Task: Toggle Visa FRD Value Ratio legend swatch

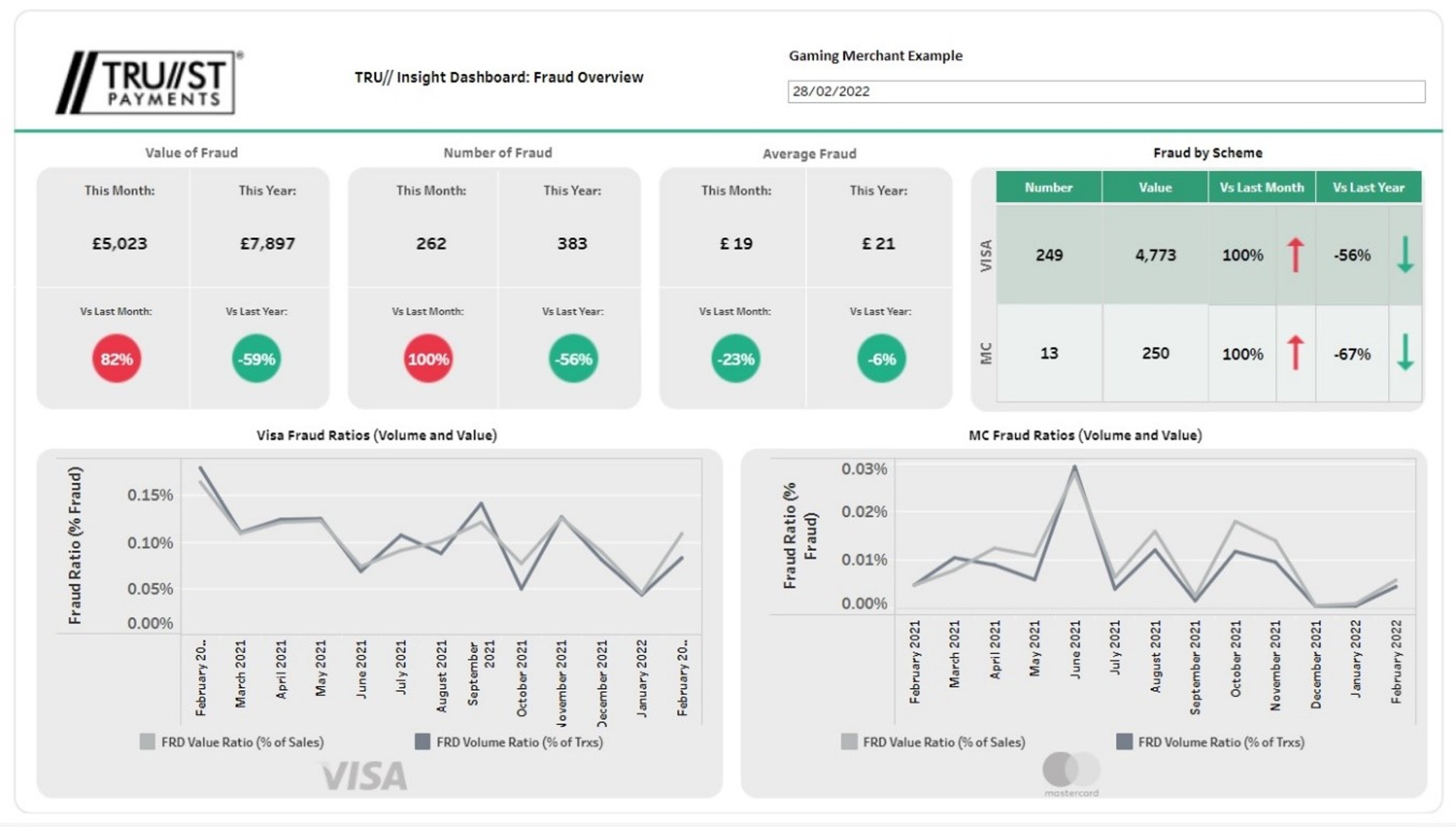Action: click(147, 742)
